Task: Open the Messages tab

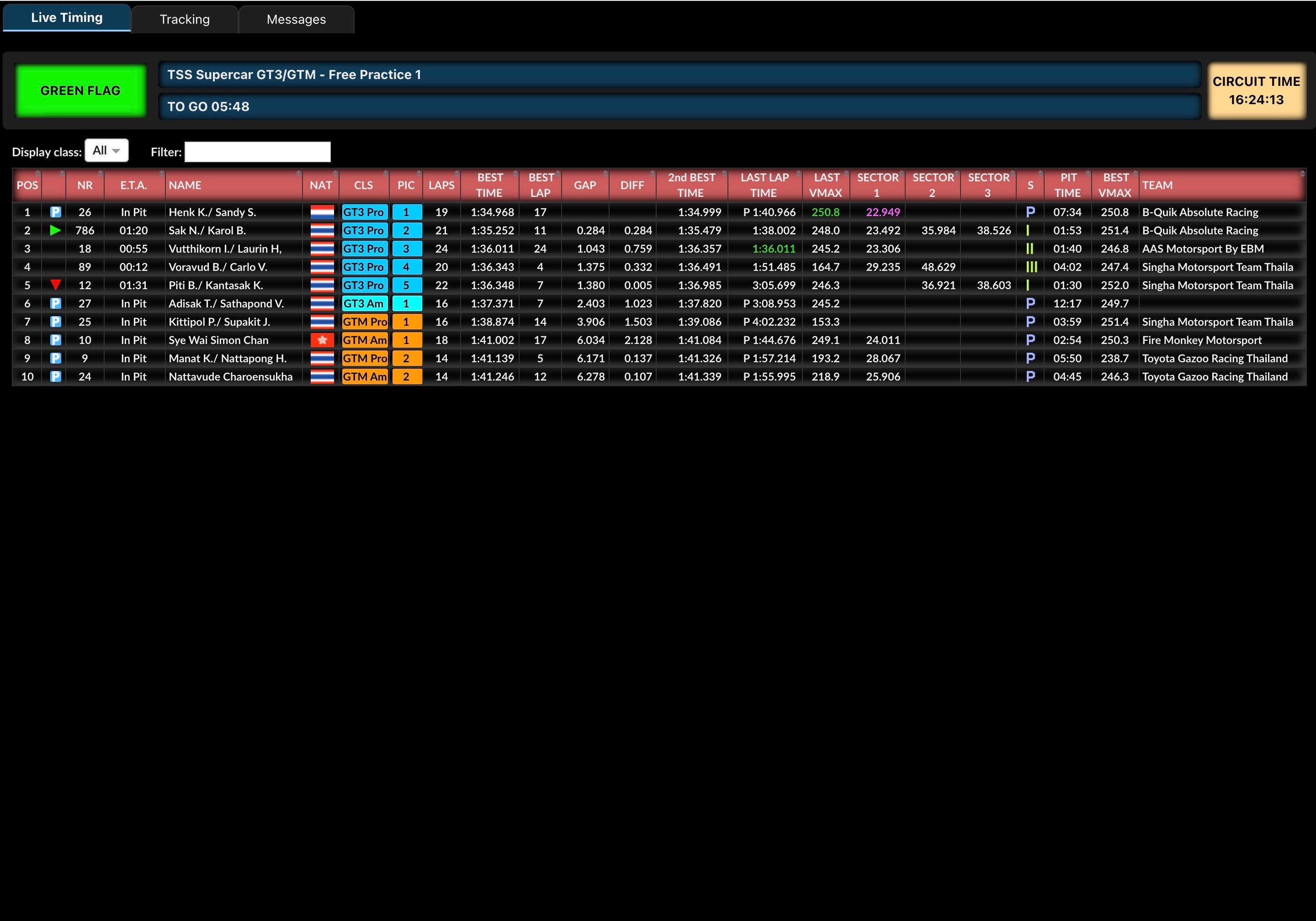Action: coord(297,20)
